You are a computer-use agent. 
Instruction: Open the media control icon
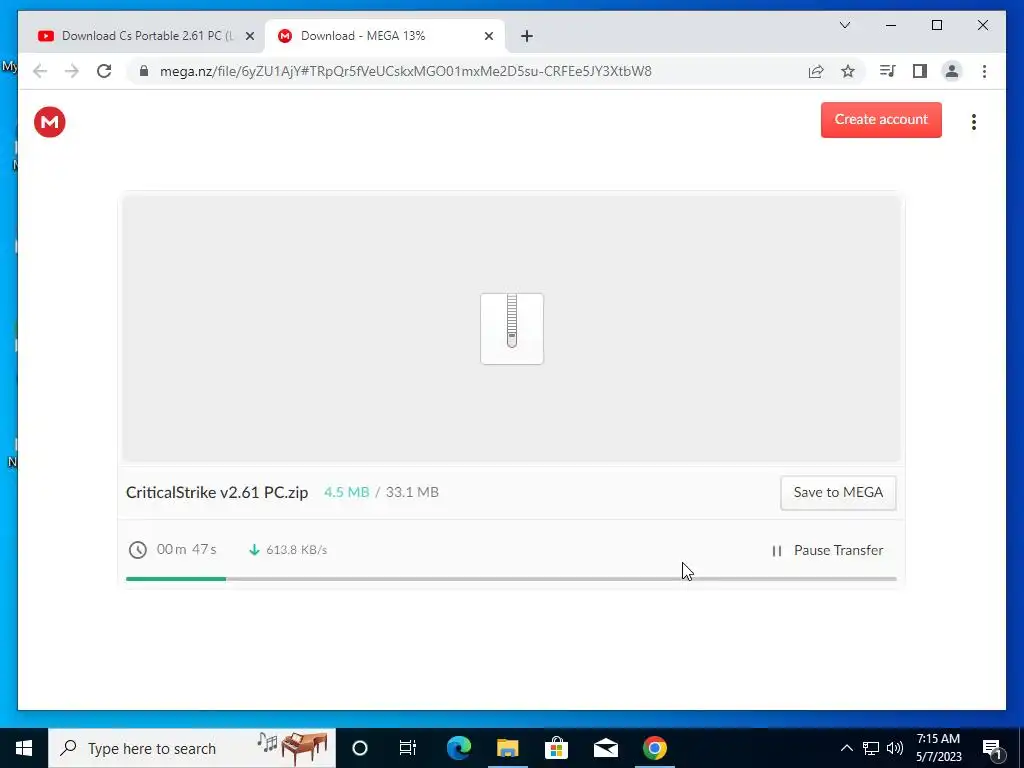click(x=888, y=71)
